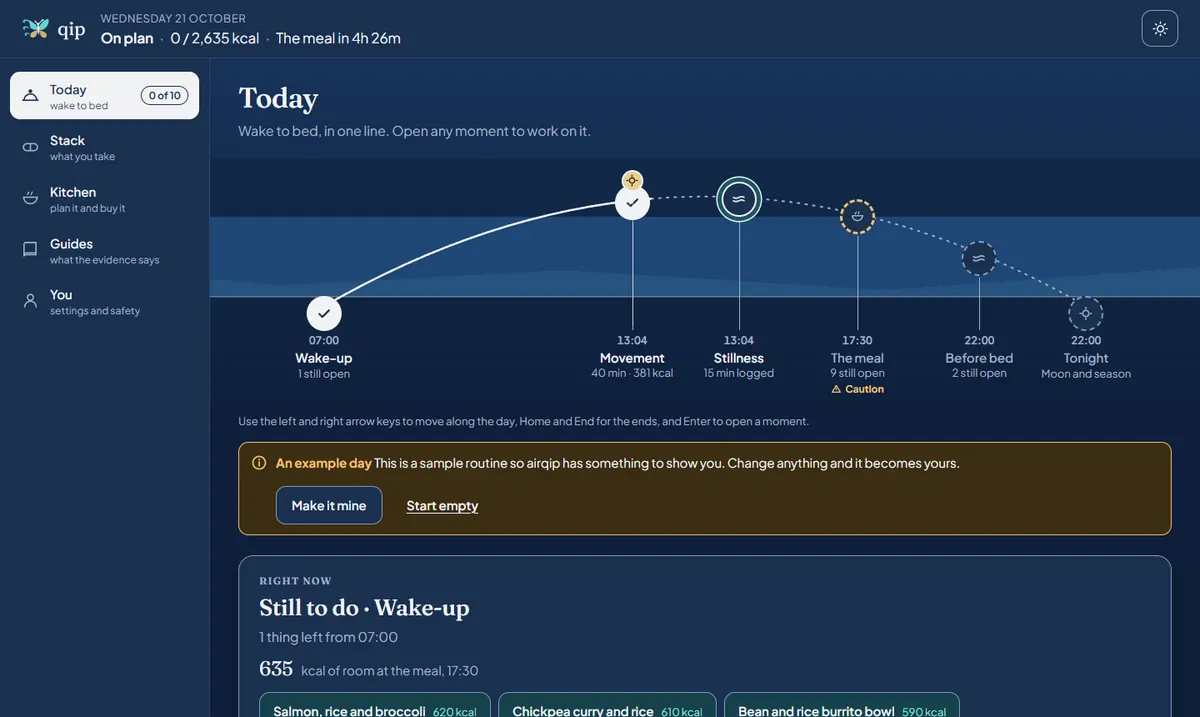The height and width of the screenshot is (717, 1200).
Task: Open the Movement checkmark marker
Action: [632, 202]
